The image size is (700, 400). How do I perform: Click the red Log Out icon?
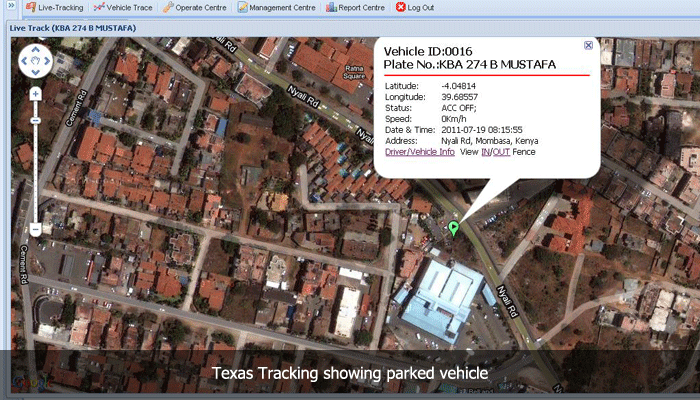point(400,7)
